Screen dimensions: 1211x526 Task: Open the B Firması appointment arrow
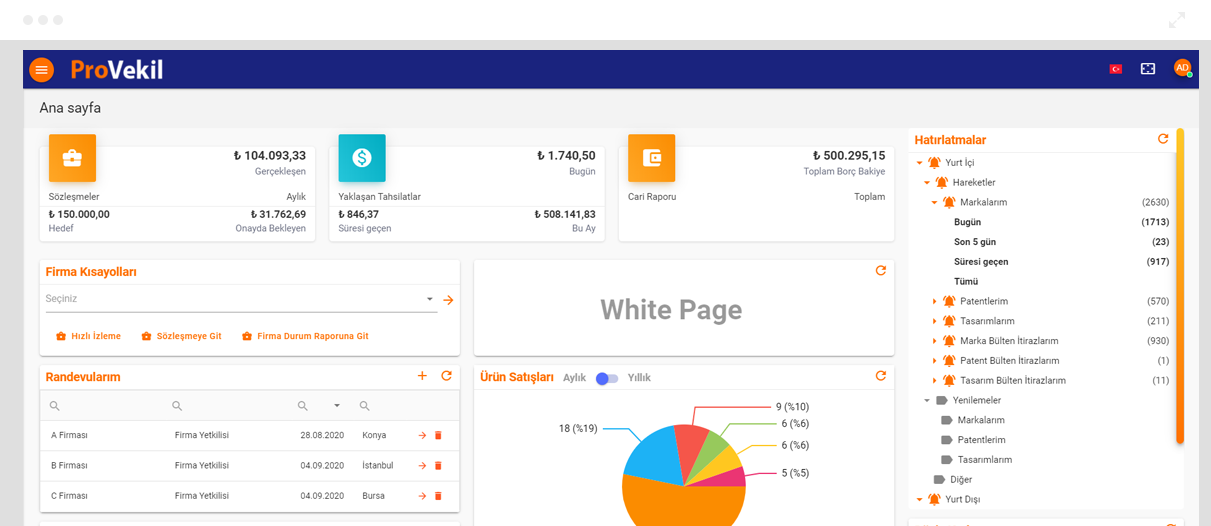click(x=422, y=466)
